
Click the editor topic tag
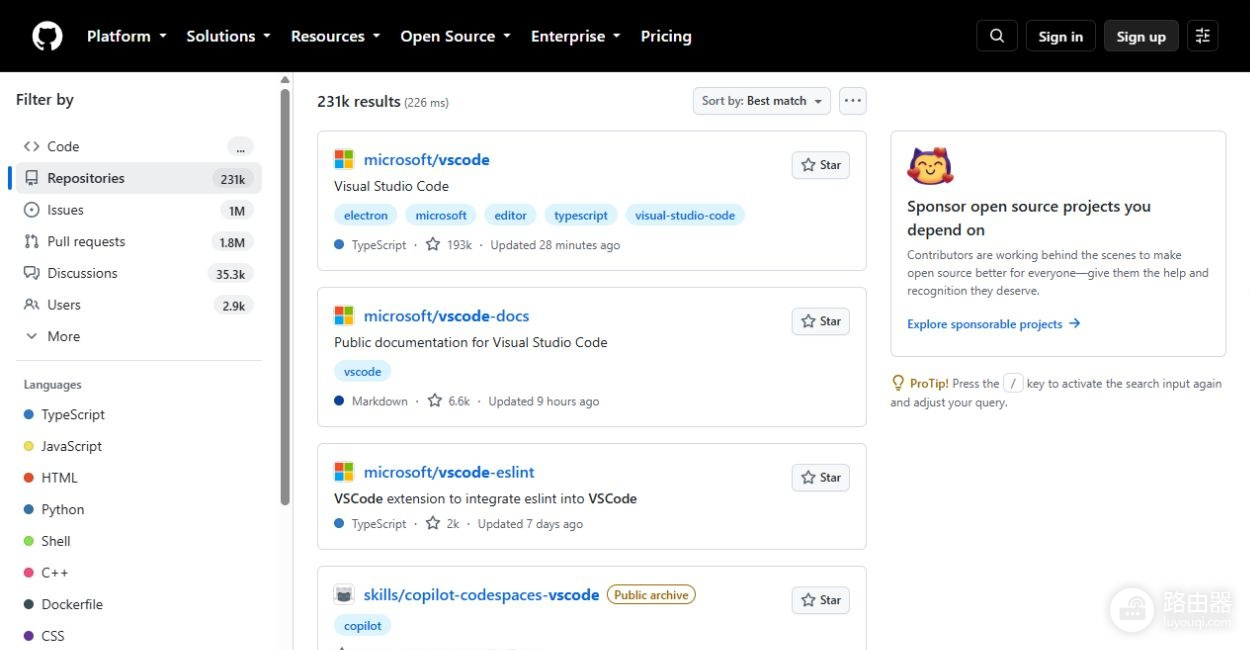coord(510,215)
